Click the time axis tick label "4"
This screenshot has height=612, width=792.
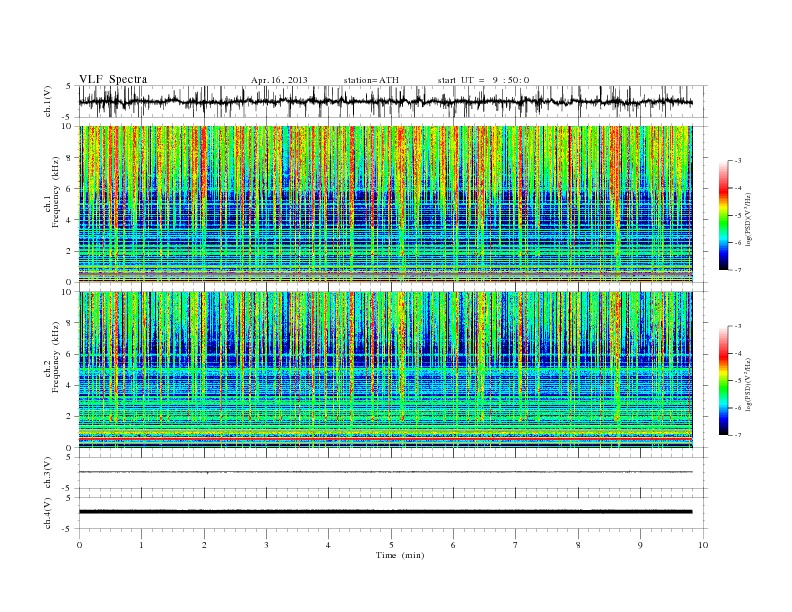pos(328,545)
